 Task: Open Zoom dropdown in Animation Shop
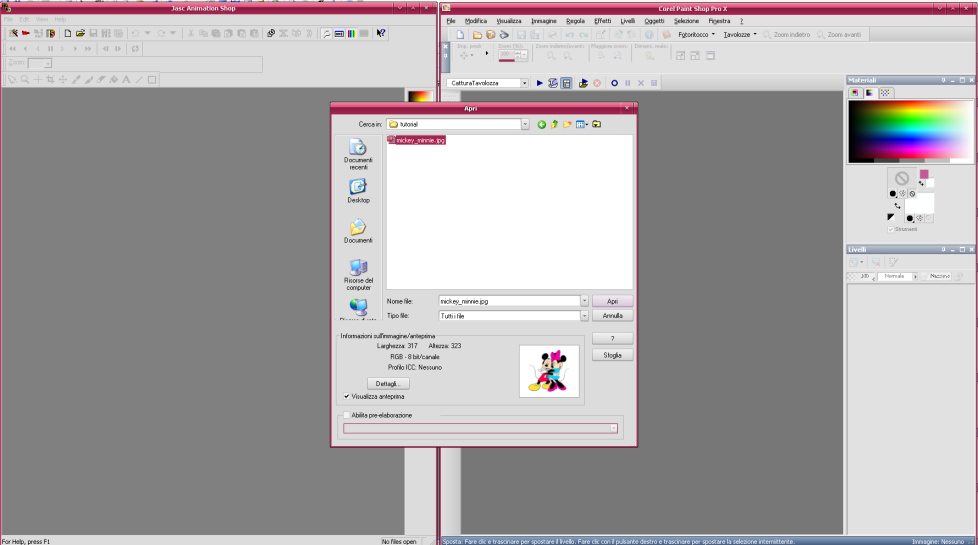click(47, 64)
